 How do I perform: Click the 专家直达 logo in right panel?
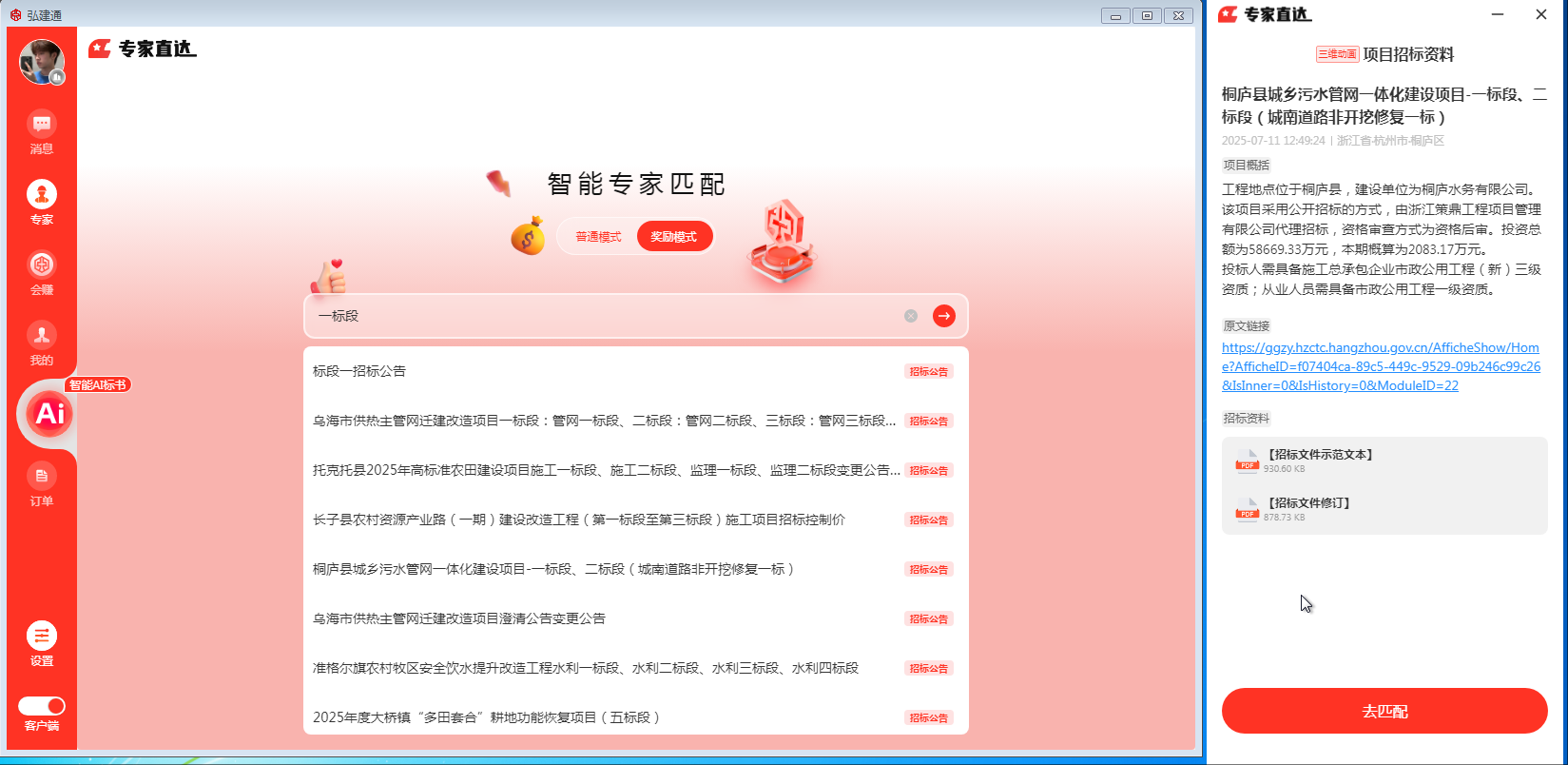tap(1266, 14)
